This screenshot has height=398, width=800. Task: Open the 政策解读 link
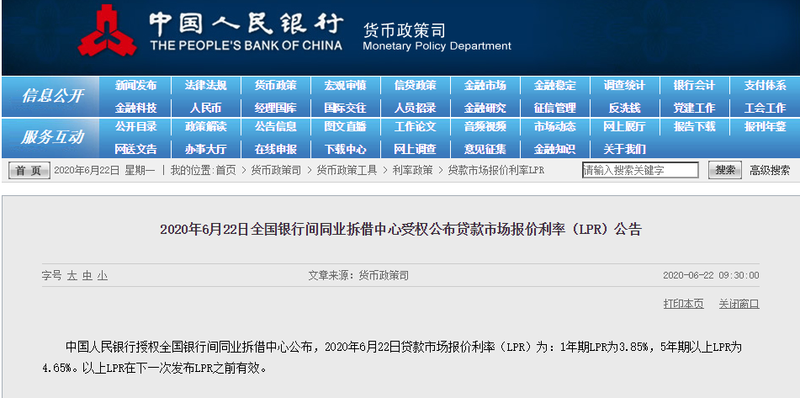206,127
